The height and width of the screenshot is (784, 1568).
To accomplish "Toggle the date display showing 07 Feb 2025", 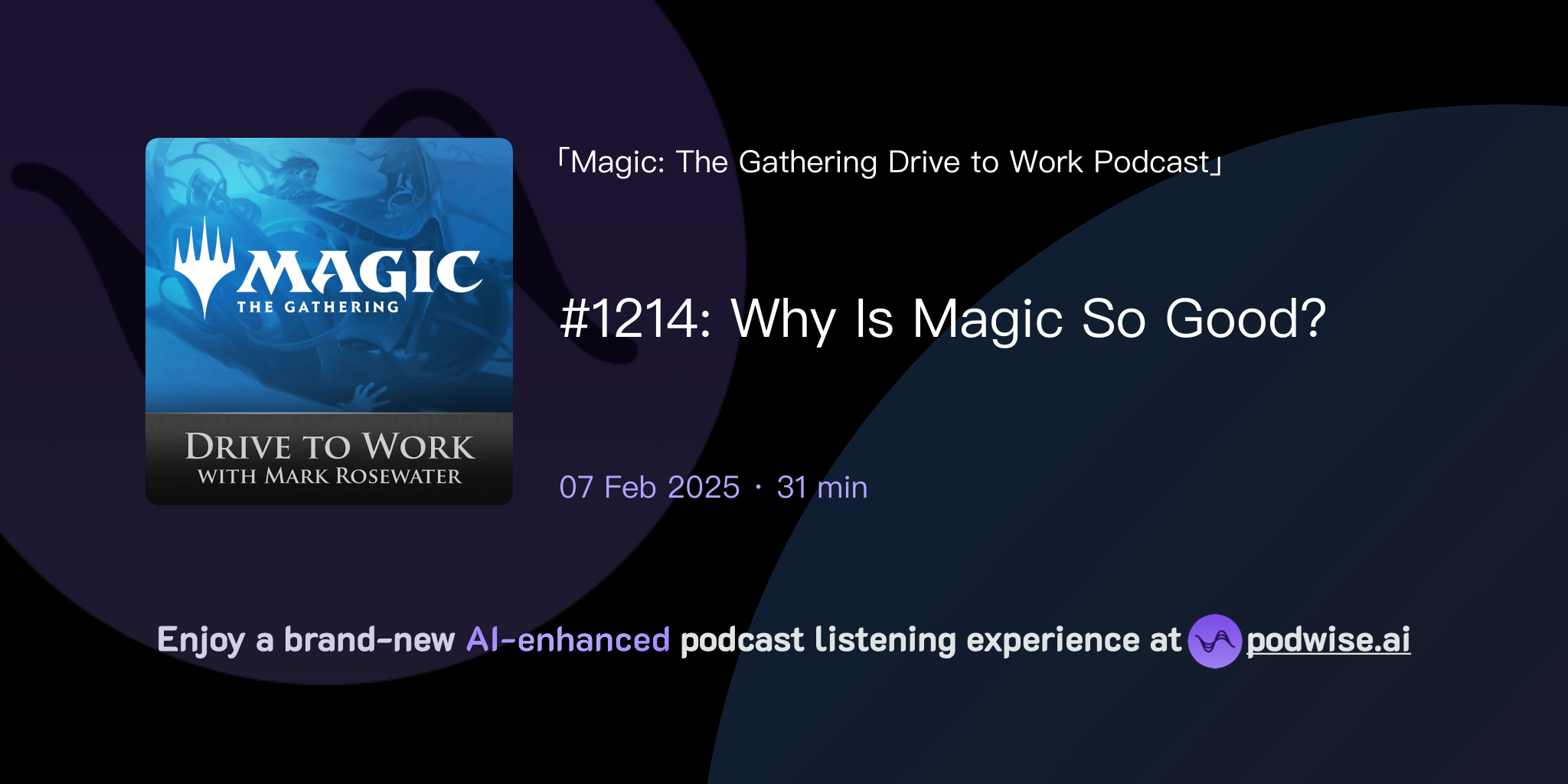I will 647,487.
